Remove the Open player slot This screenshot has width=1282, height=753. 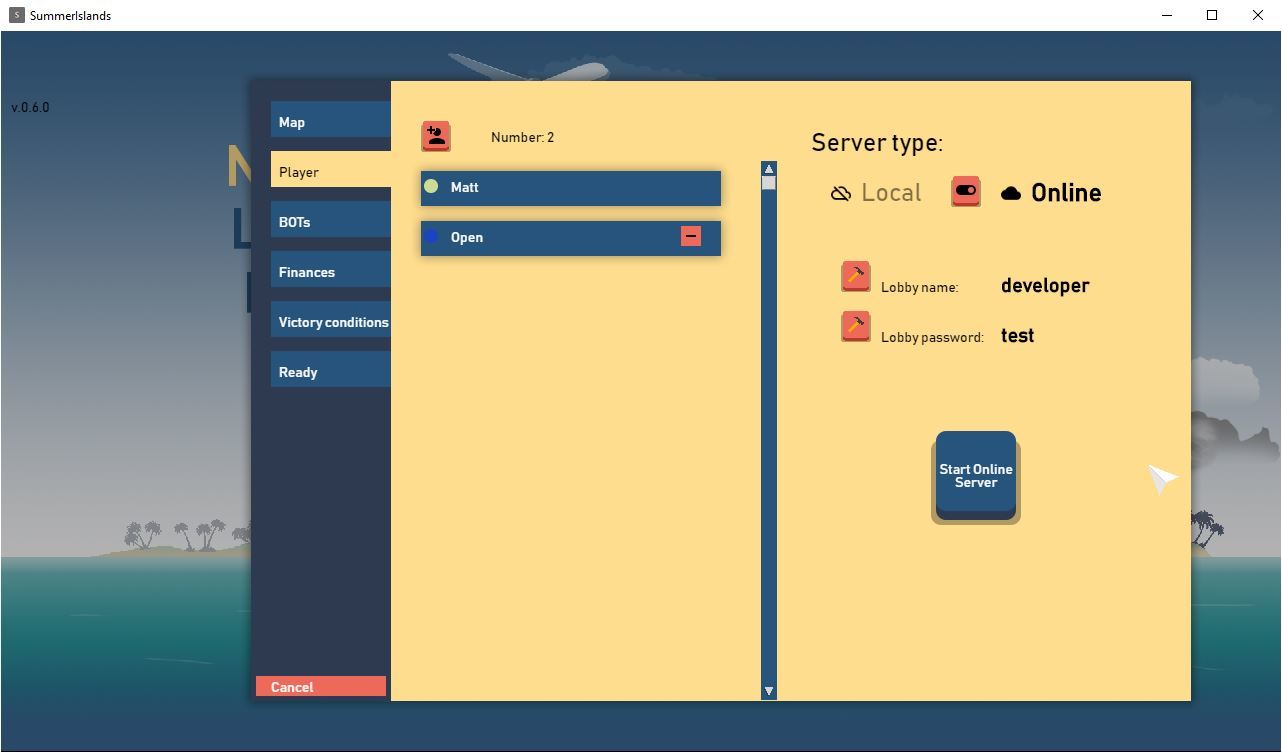click(x=691, y=236)
